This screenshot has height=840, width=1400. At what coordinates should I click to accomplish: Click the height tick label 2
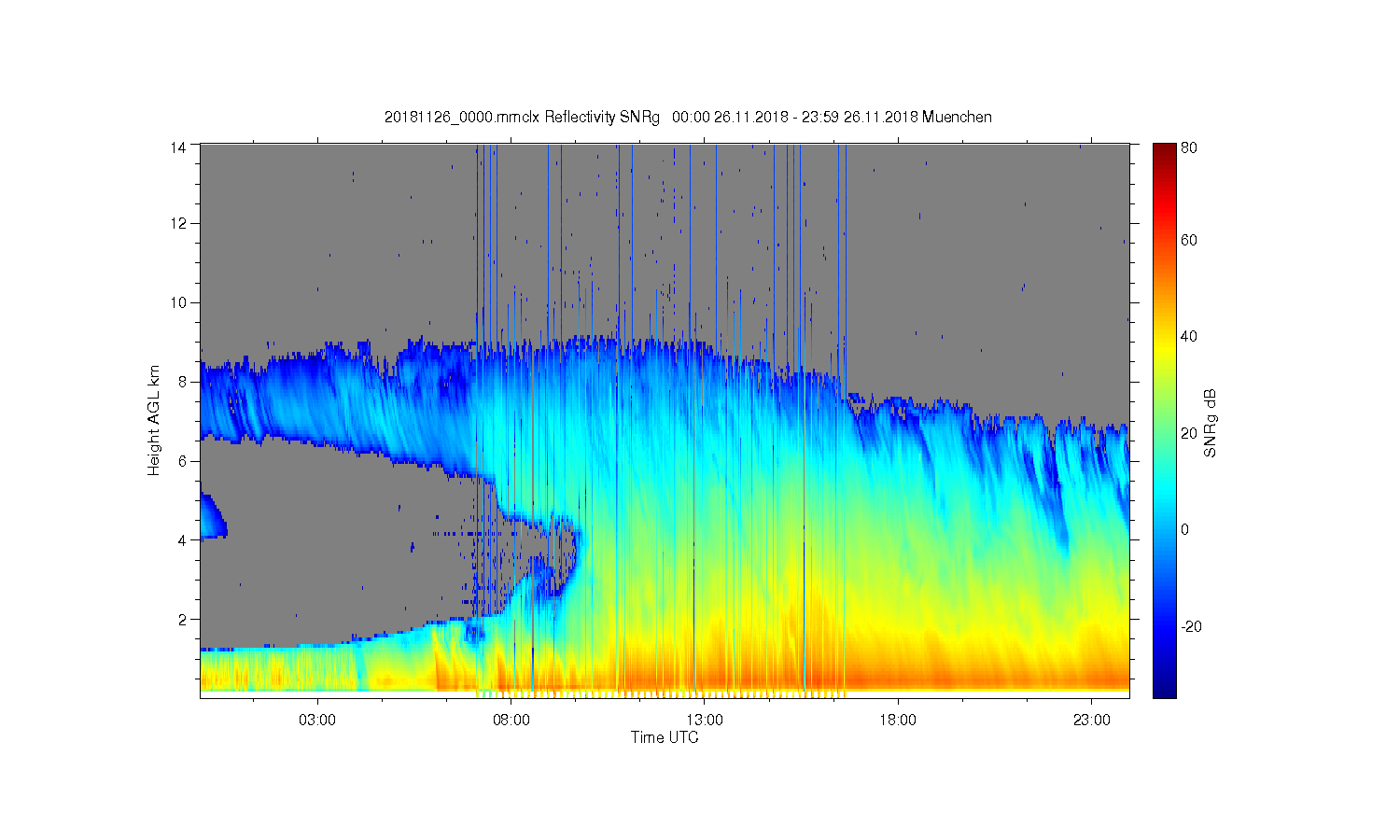[x=183, y=620]
